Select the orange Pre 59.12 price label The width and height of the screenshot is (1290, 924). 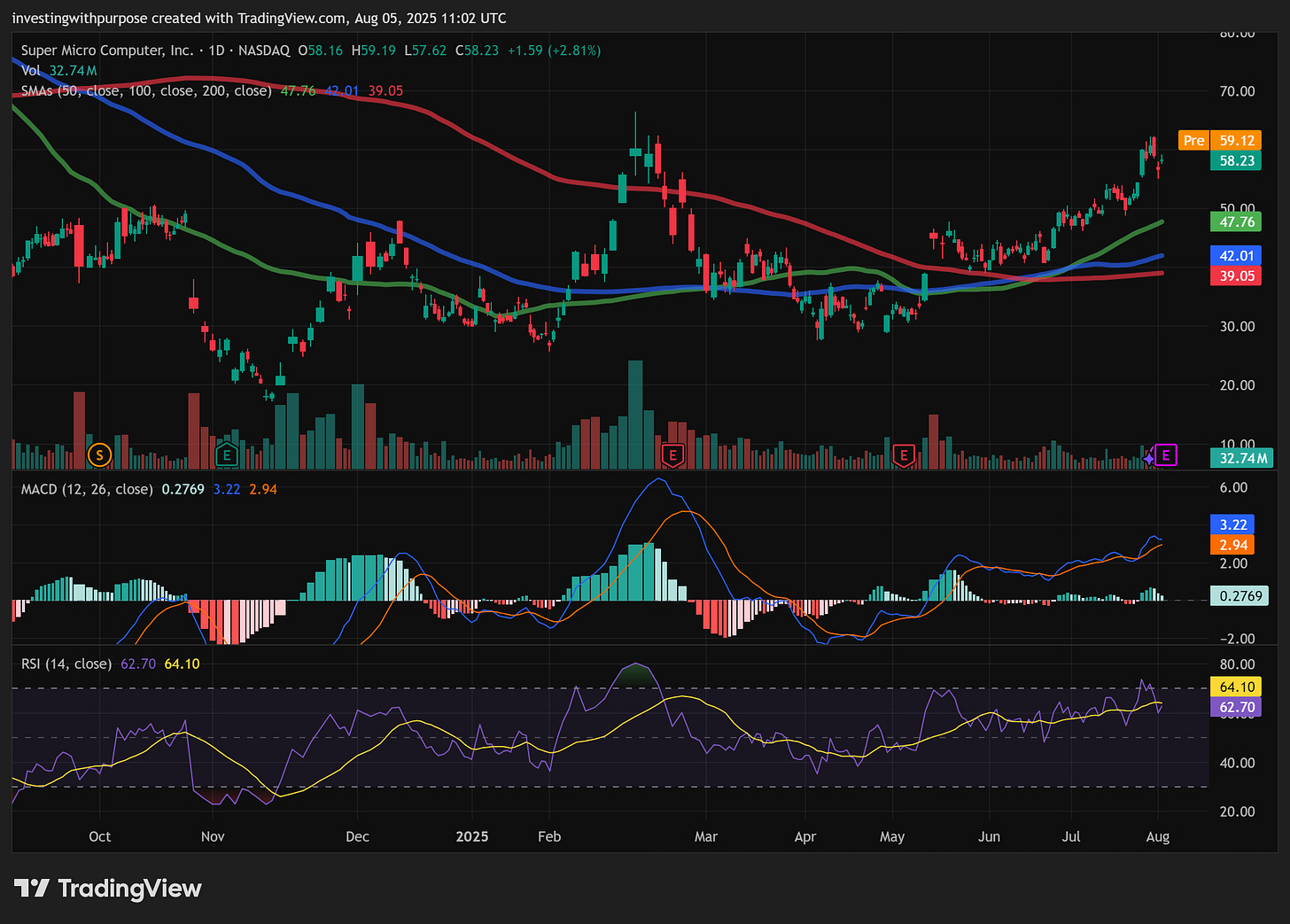click(1220, 141)
